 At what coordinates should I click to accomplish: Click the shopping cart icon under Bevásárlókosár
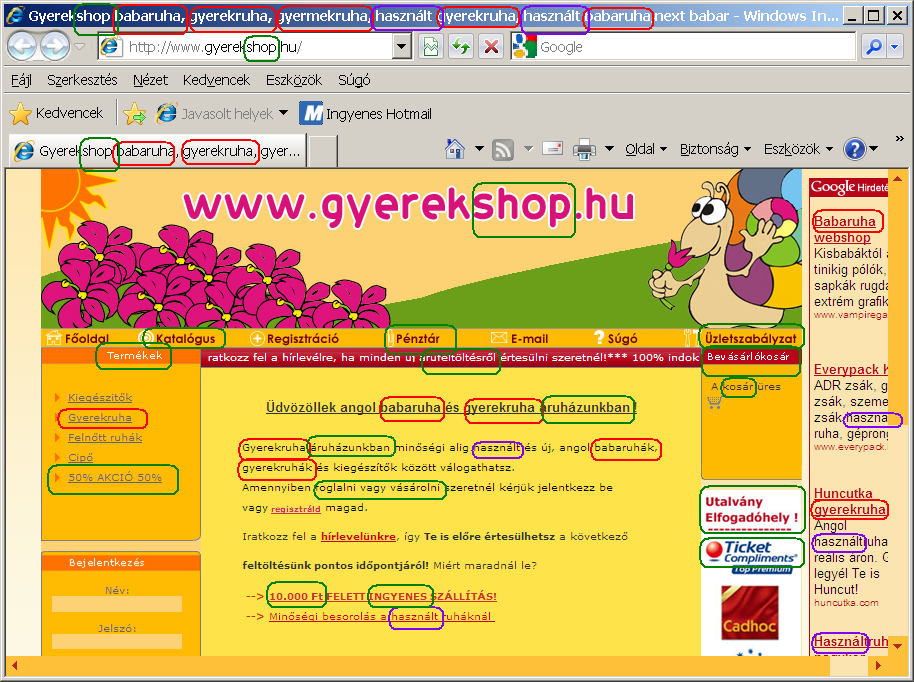click(x=714, y=402)
